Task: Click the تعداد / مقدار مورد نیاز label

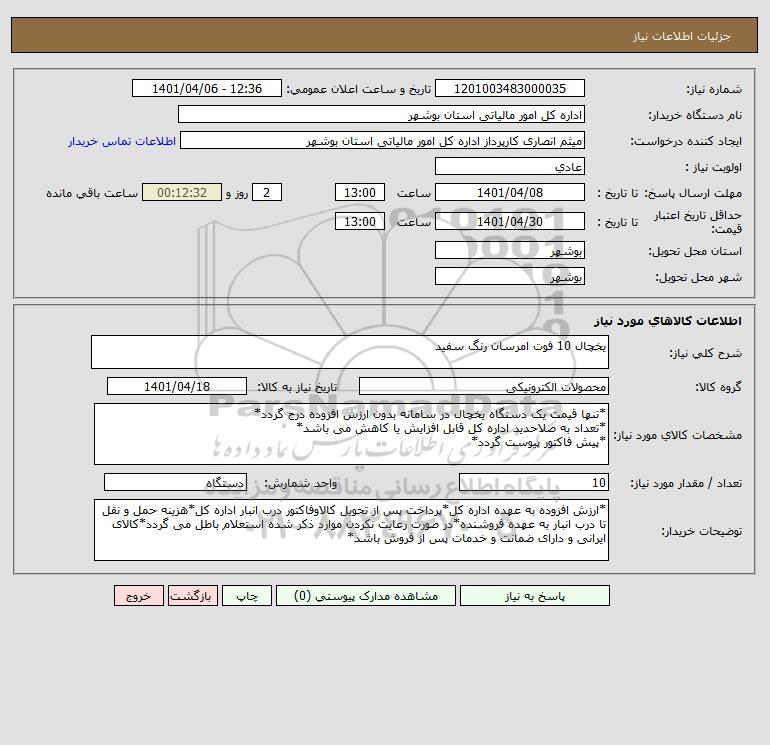Action: [686, 484]
